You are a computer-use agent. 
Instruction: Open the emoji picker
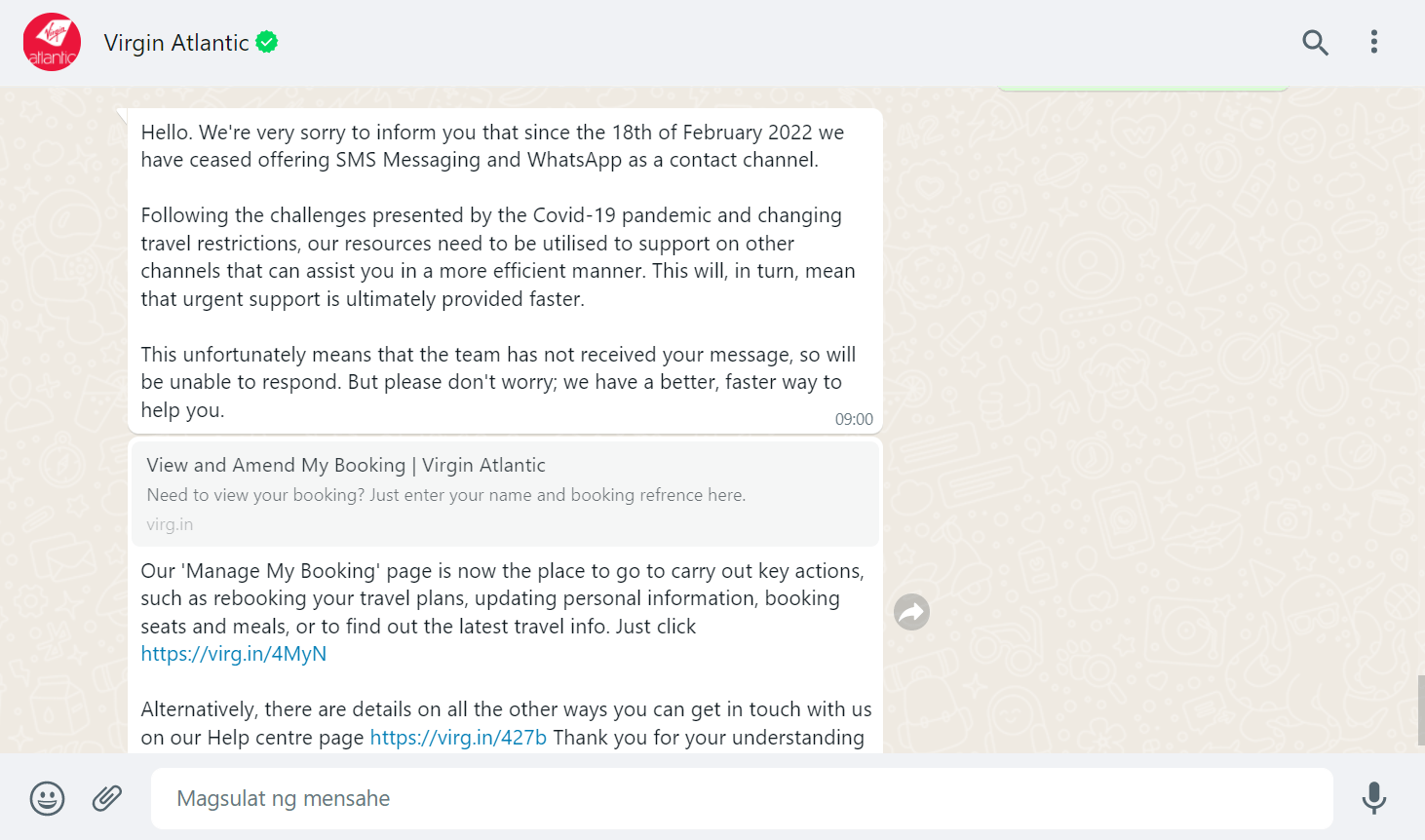click(x=47, y=798)
